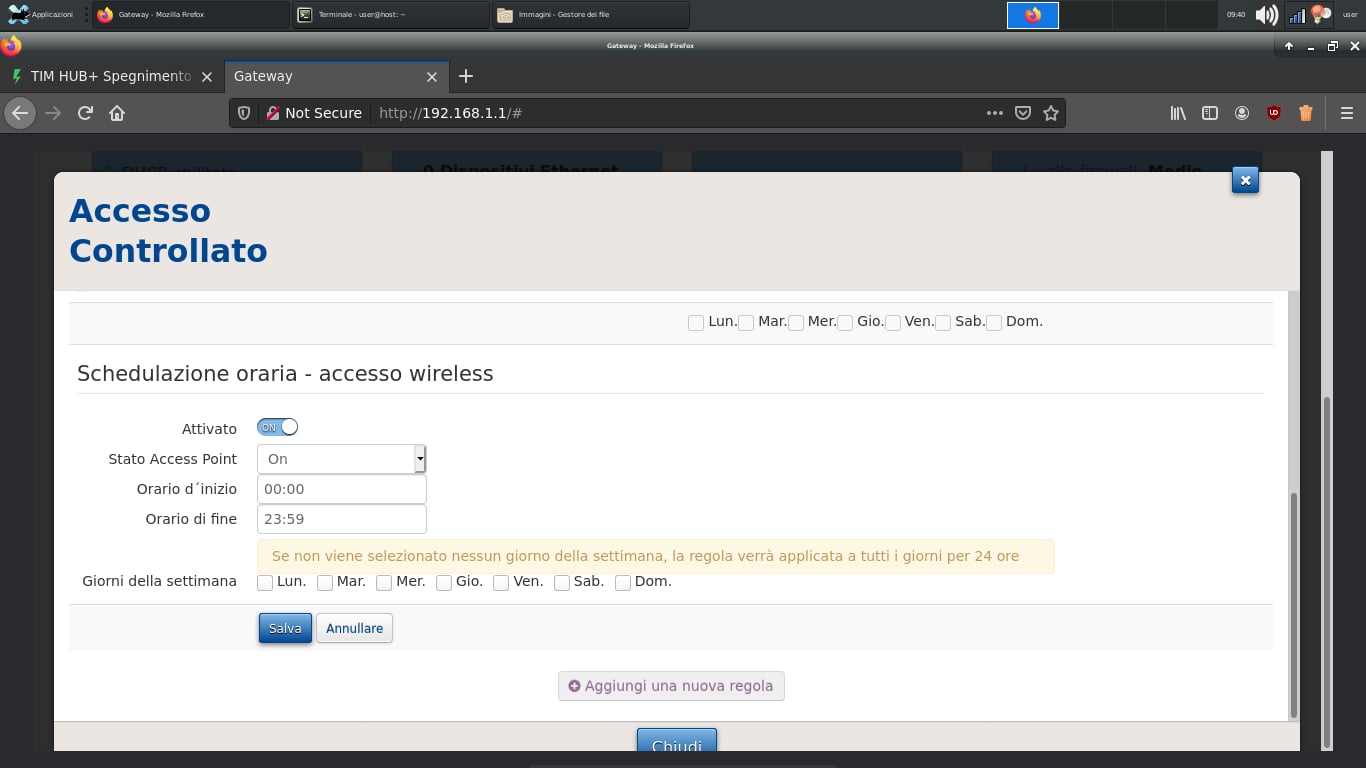Reload the page in Firefox
Image resolution: width=1366 pixels, height=768 pixels.
point(85,113)
